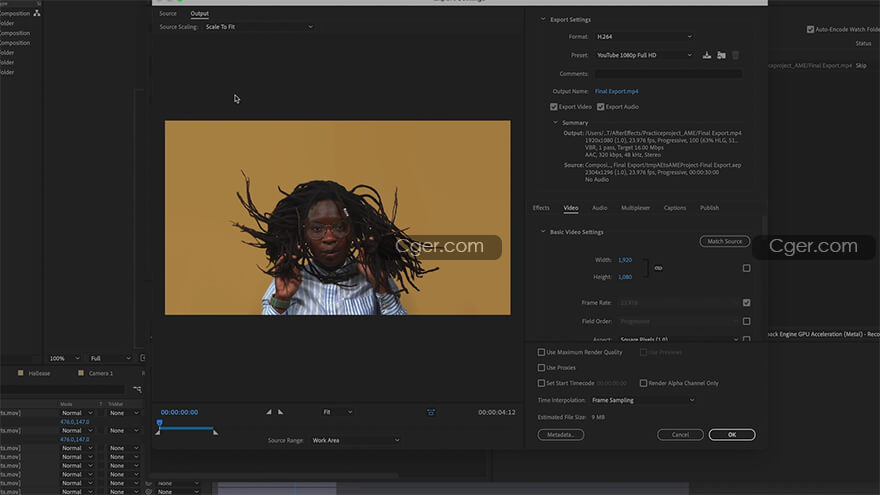The width and height of the screenshot is (880, 495).
Task: Click the Metadata button
Action: click(561, 434)
